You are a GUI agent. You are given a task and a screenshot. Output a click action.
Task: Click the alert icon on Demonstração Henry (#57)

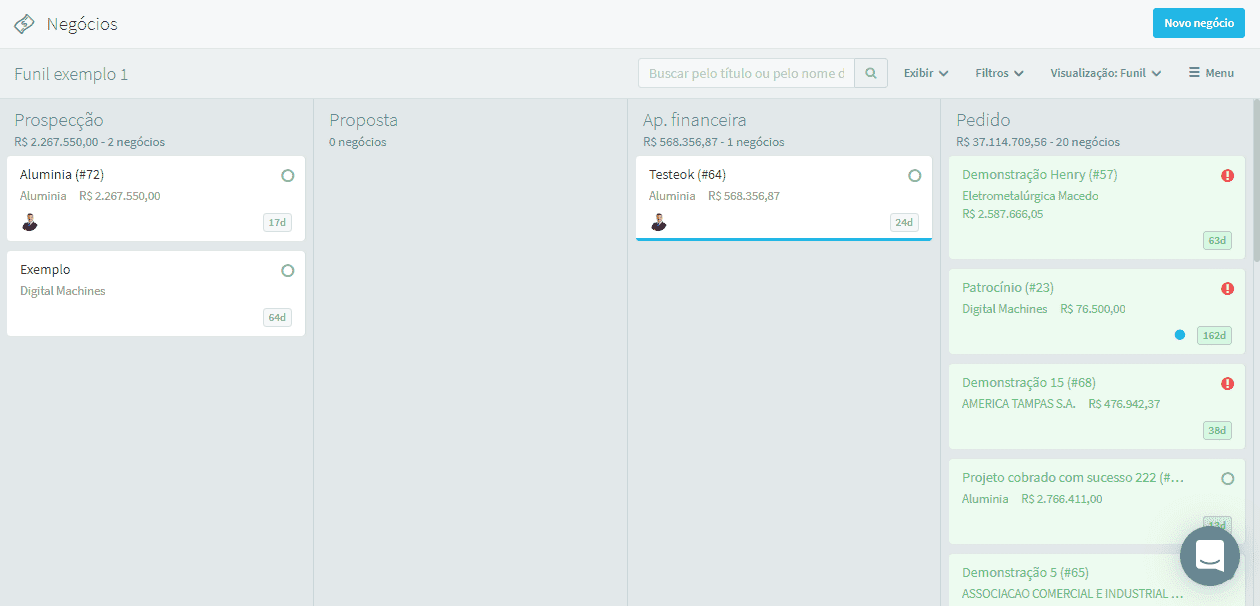(1227, 174)
